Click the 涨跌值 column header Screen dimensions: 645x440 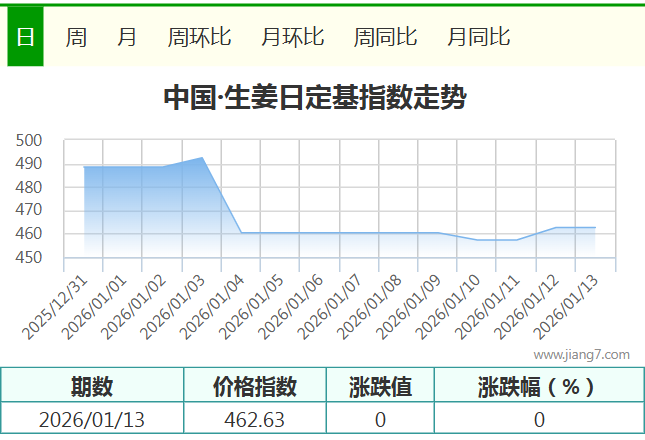380,386
